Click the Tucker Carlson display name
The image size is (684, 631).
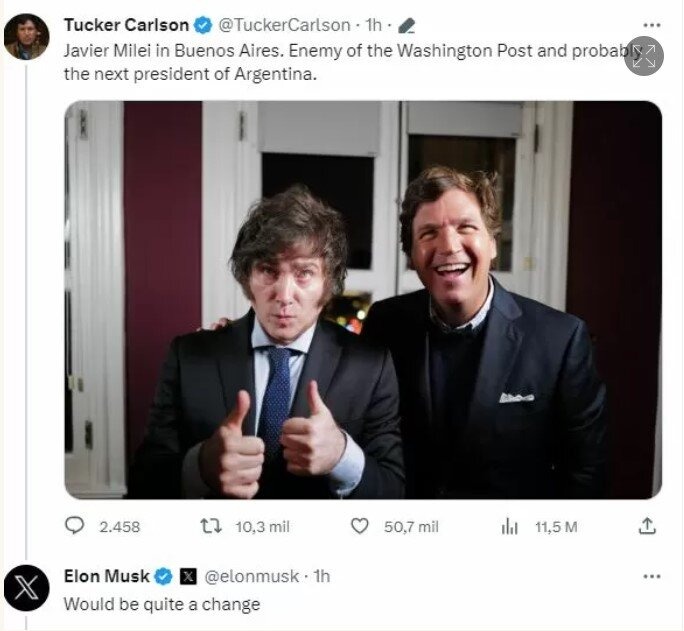pos(126,25)
